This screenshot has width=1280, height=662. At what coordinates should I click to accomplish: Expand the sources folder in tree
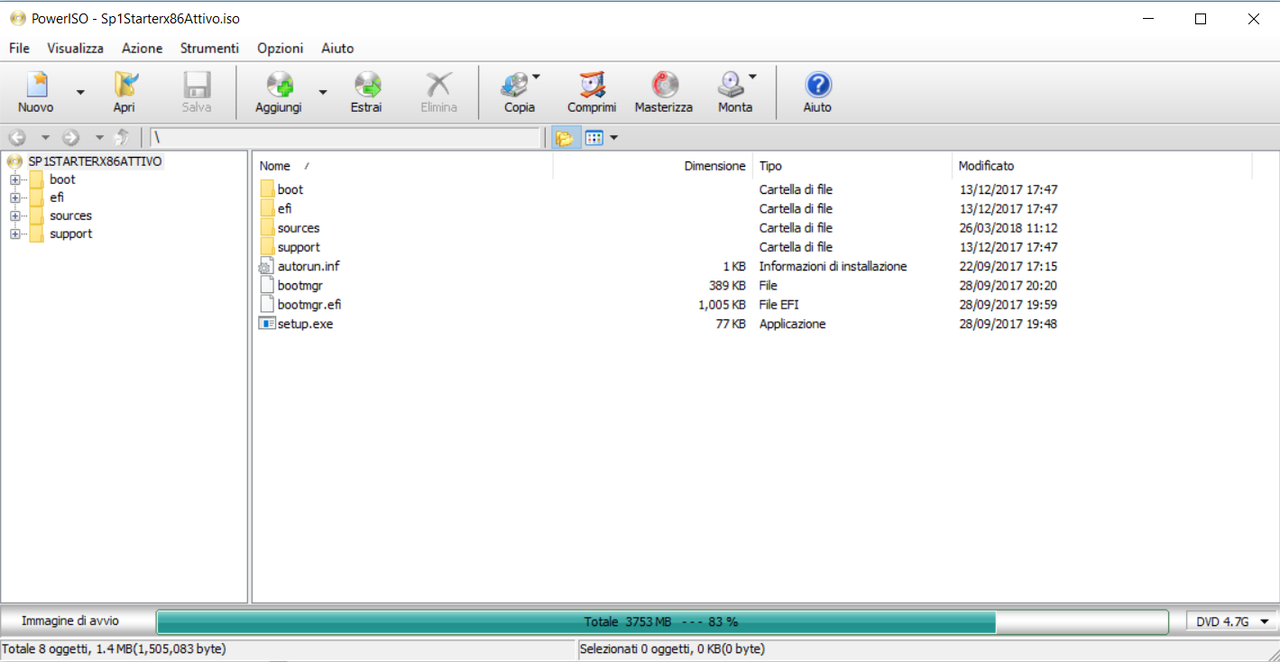(15, 216)
